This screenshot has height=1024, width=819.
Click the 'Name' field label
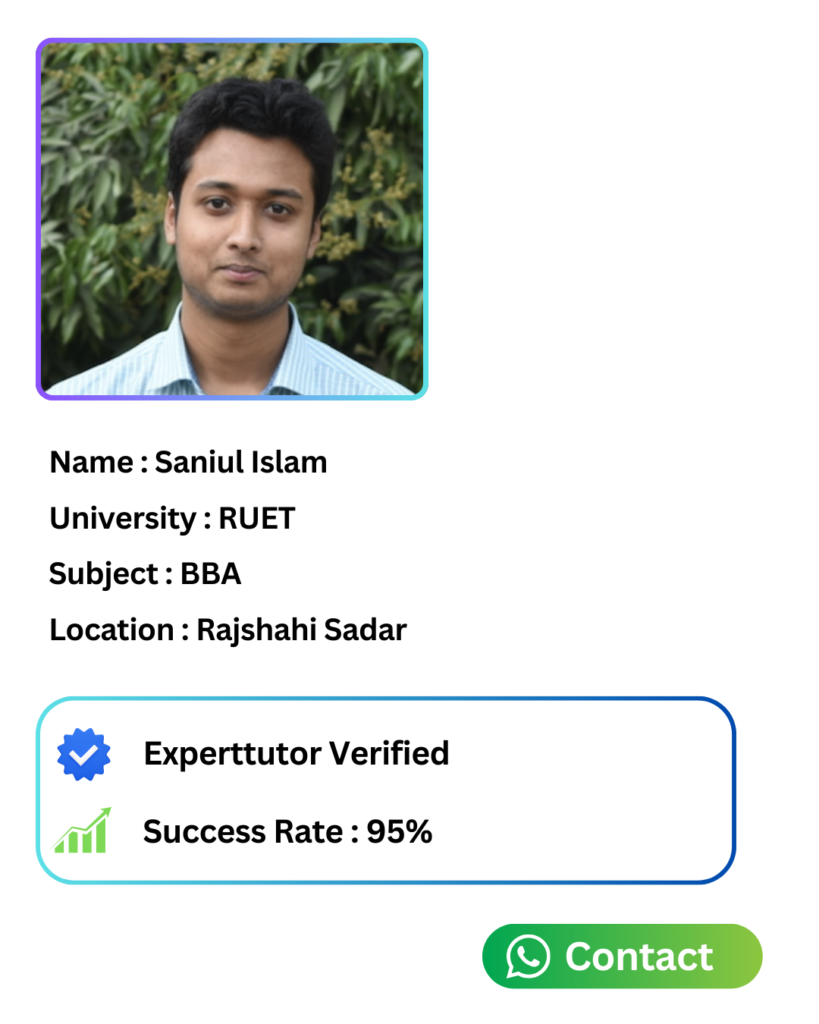pos(91,462)
